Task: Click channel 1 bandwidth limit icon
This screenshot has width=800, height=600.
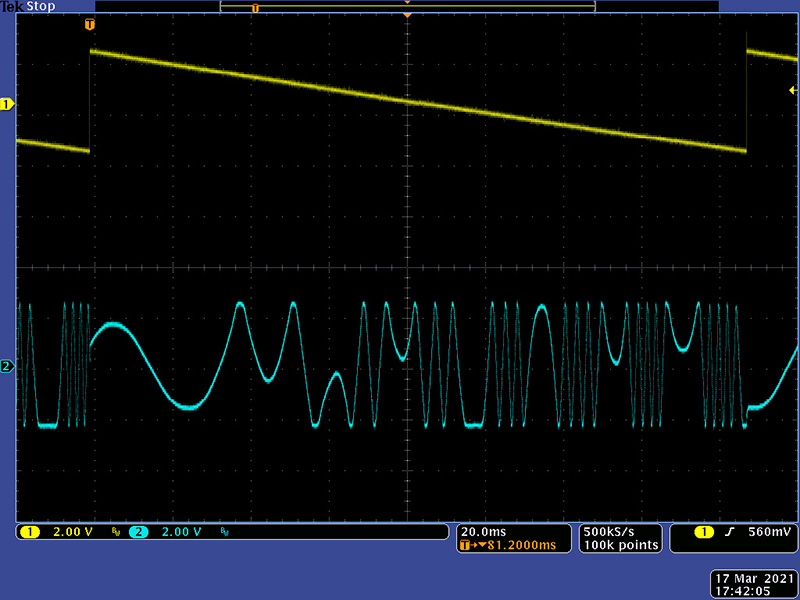Action: (115, 532)
